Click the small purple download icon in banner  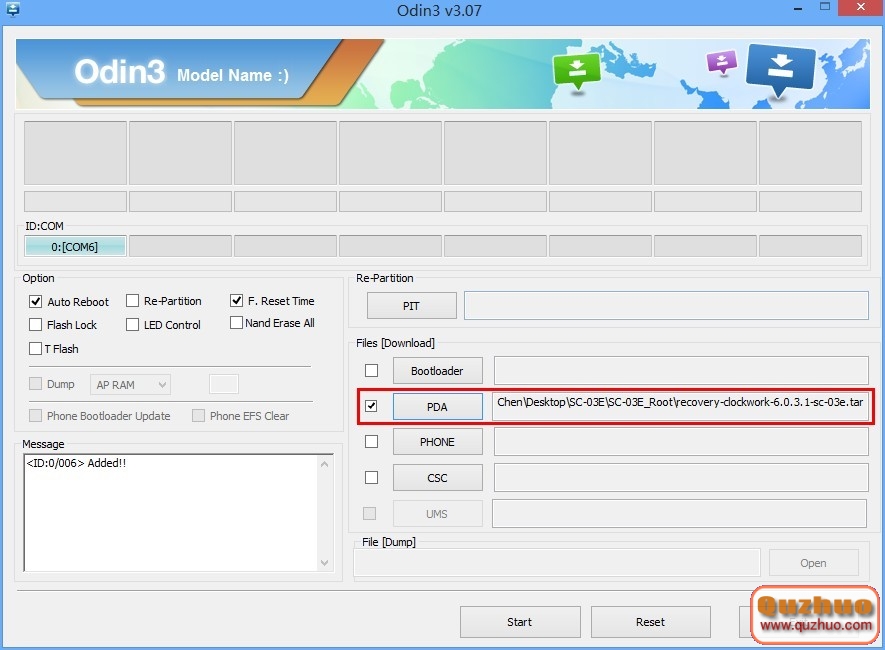(722, 63)
